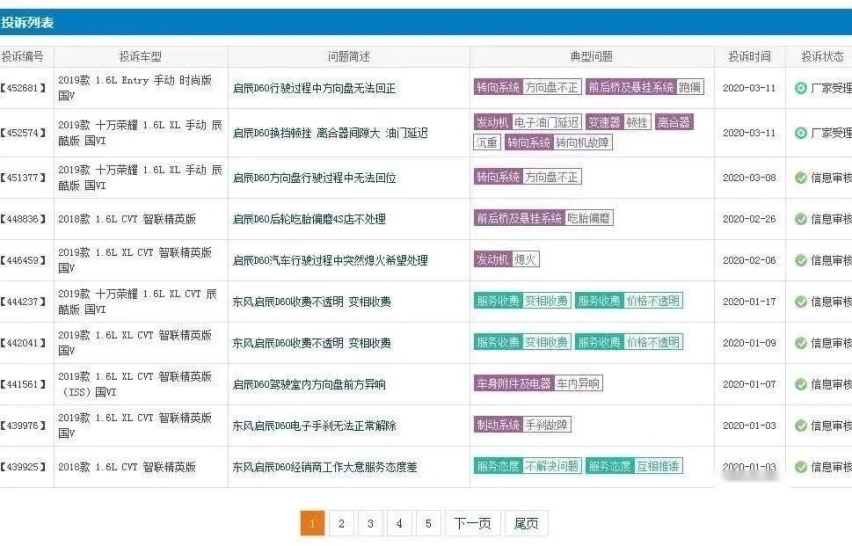
Task: Click 发动机 电子油门延迟 tag
Action: pos(528,122)
